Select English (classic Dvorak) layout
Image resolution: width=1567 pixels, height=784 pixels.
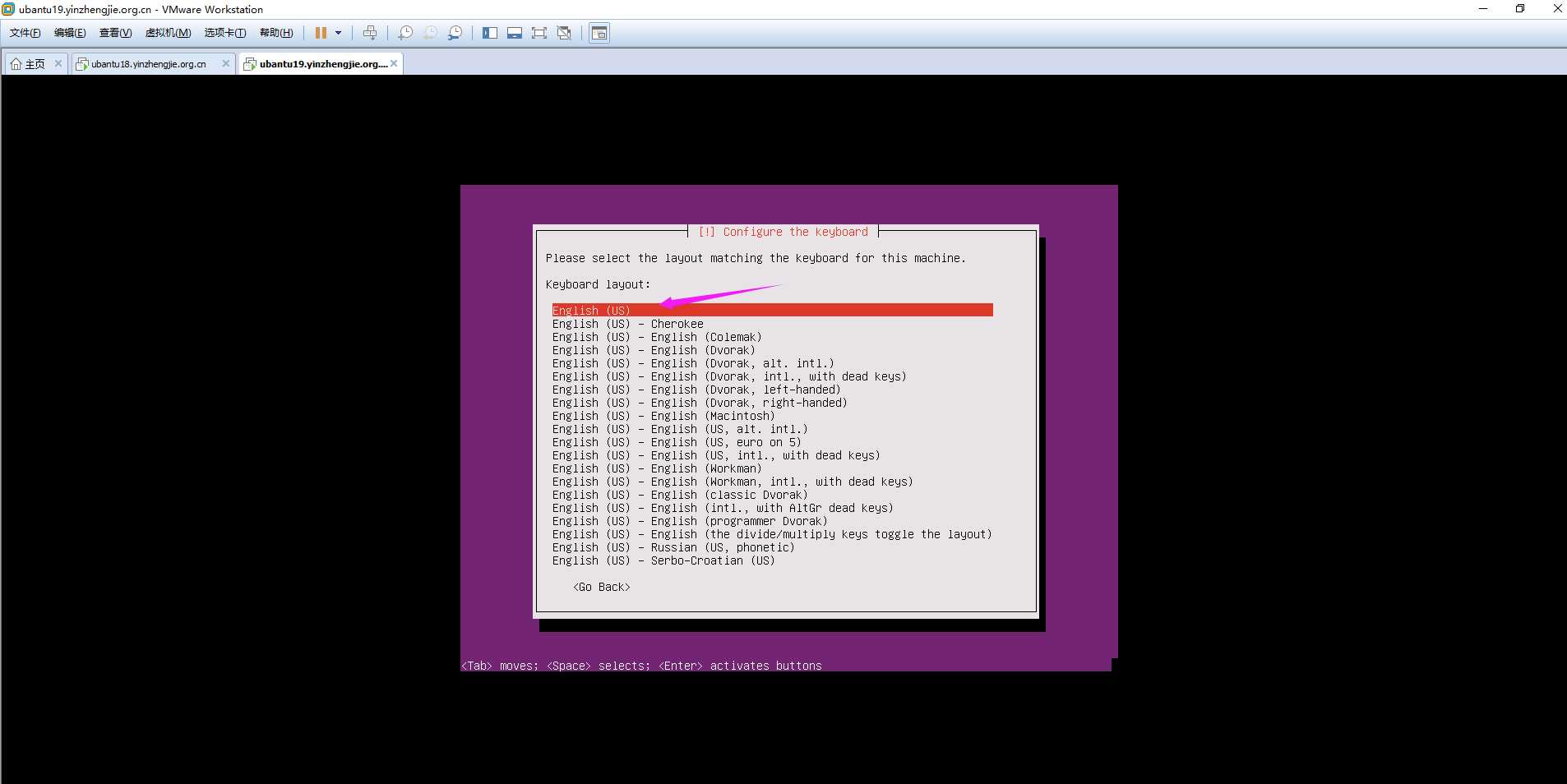tap(680, 495)
